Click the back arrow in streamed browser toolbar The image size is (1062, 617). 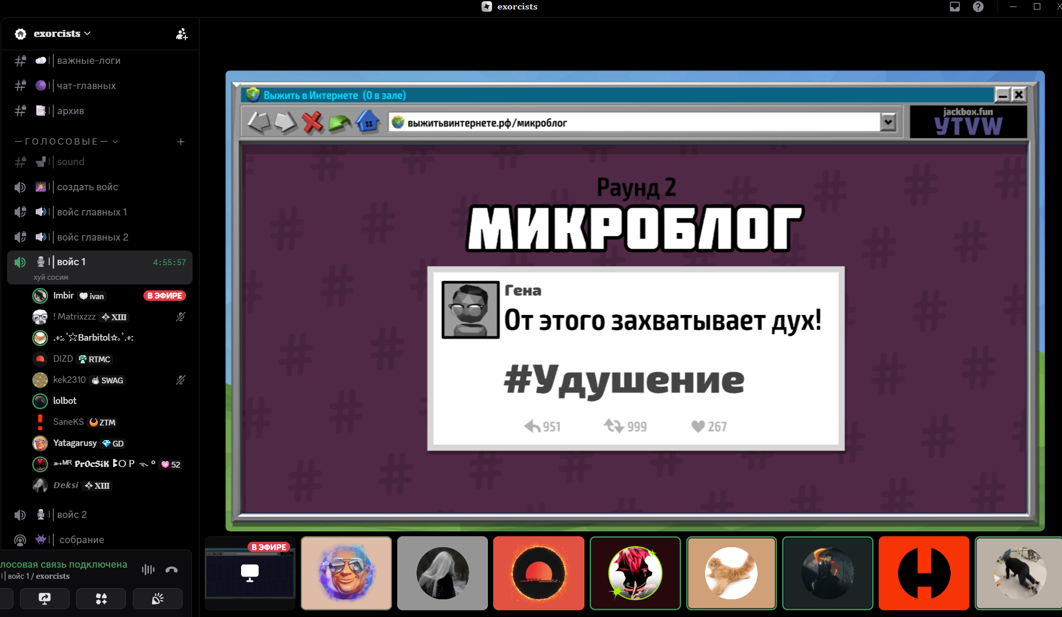tap(258, 123)
